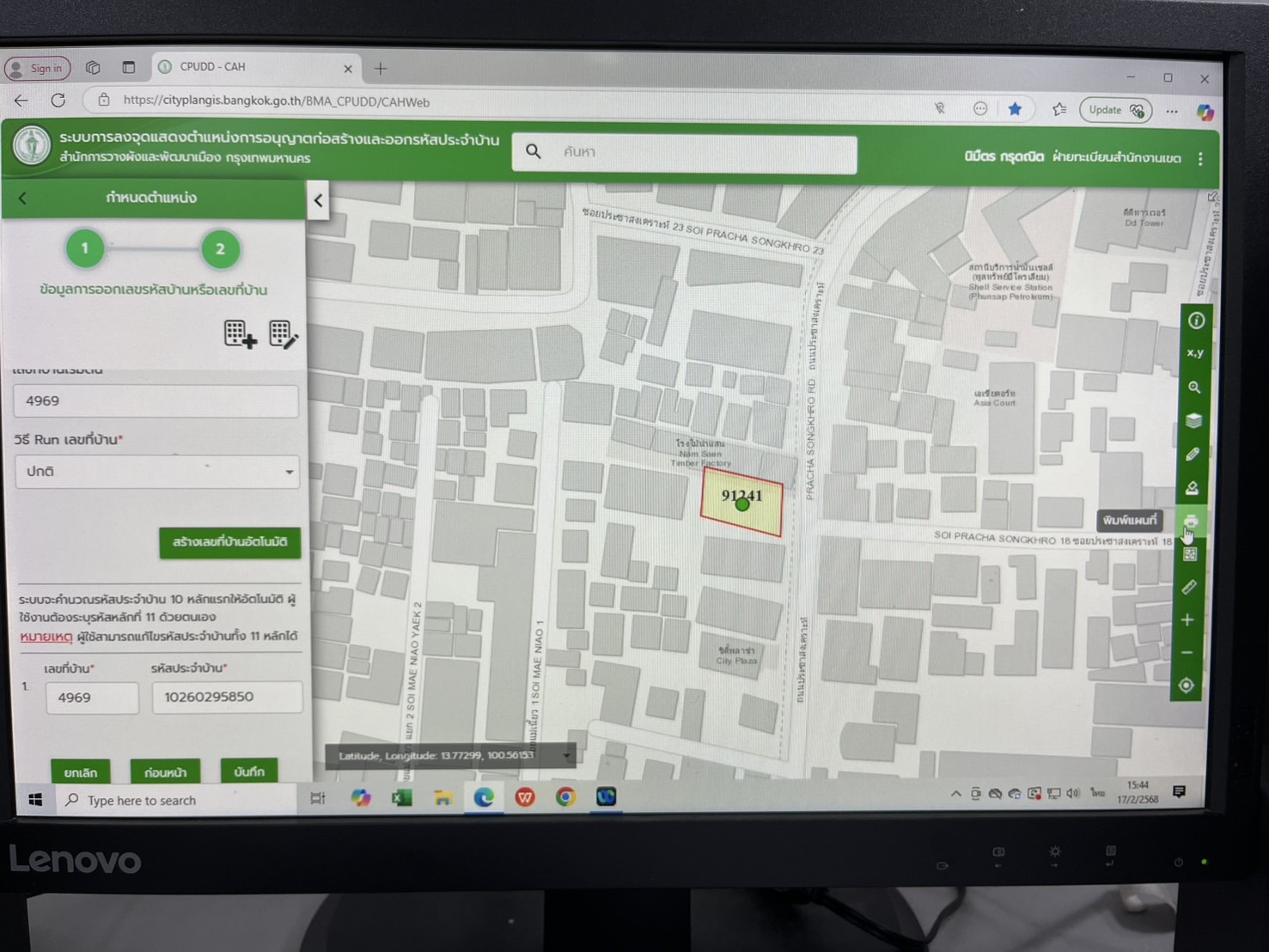Expand the Latitude, Longitude coordinate dropdown
1269x952 pixels.
(x=566, y=756)
